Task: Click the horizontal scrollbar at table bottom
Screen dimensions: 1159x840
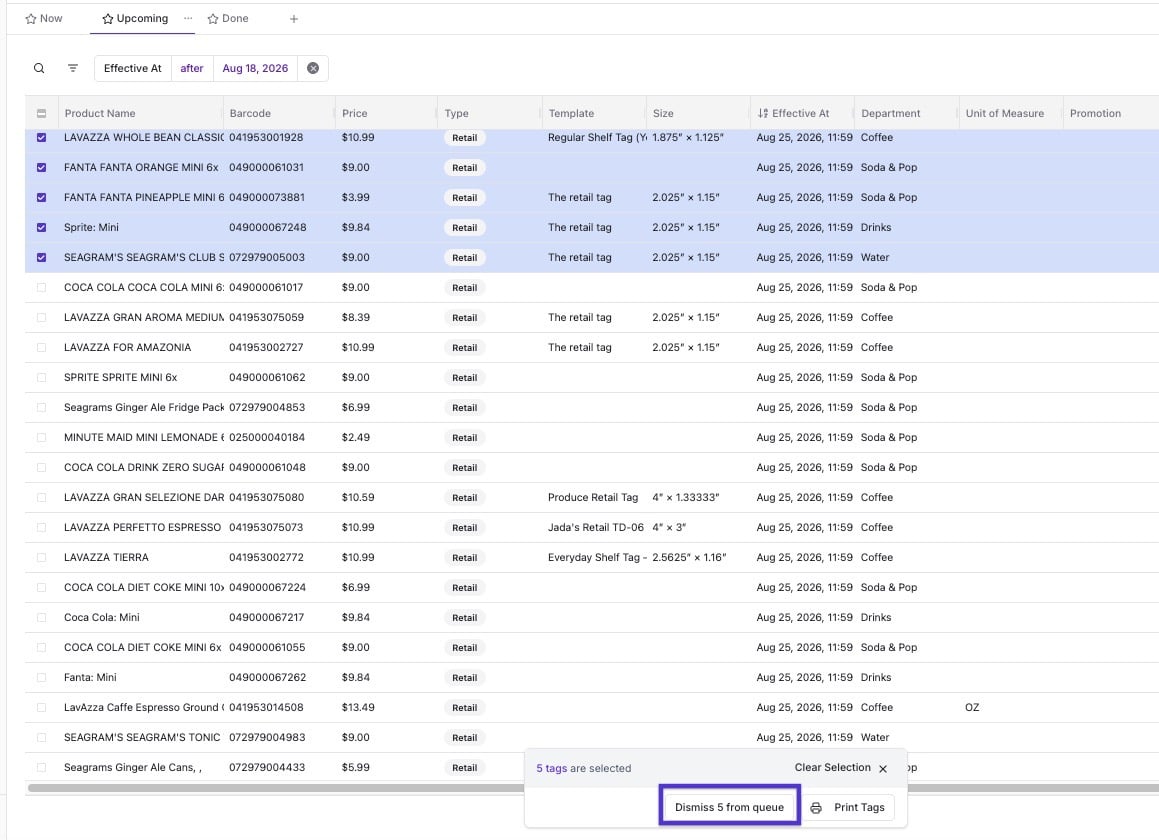Action: [275, 788]
